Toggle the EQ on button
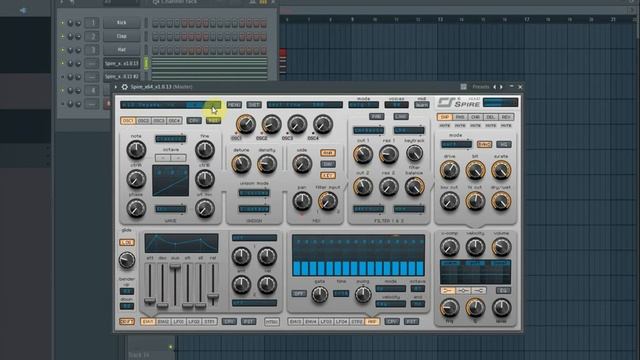The image size is (640, 360). point(503,290)
